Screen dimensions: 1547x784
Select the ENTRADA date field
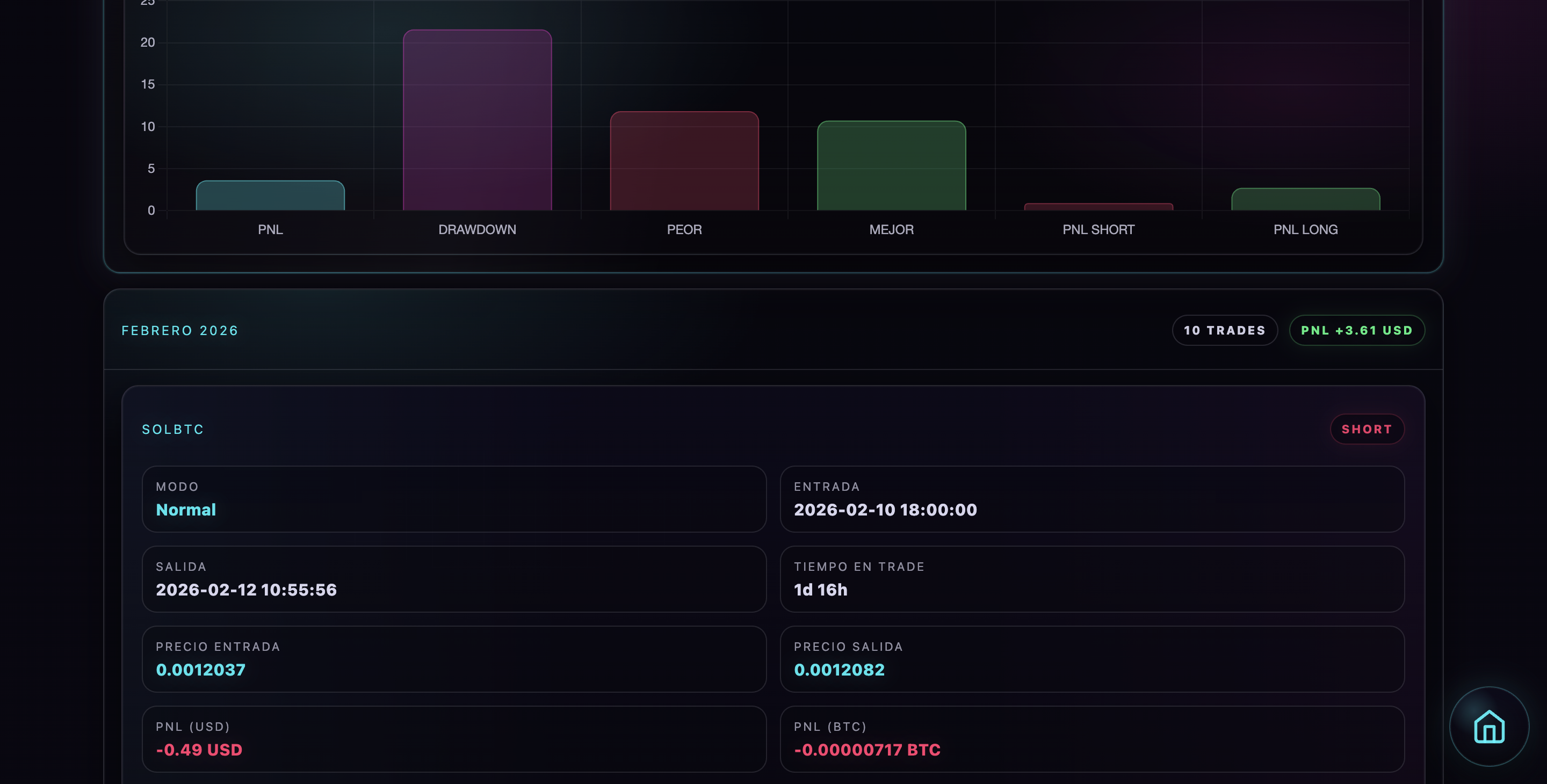1091,499
